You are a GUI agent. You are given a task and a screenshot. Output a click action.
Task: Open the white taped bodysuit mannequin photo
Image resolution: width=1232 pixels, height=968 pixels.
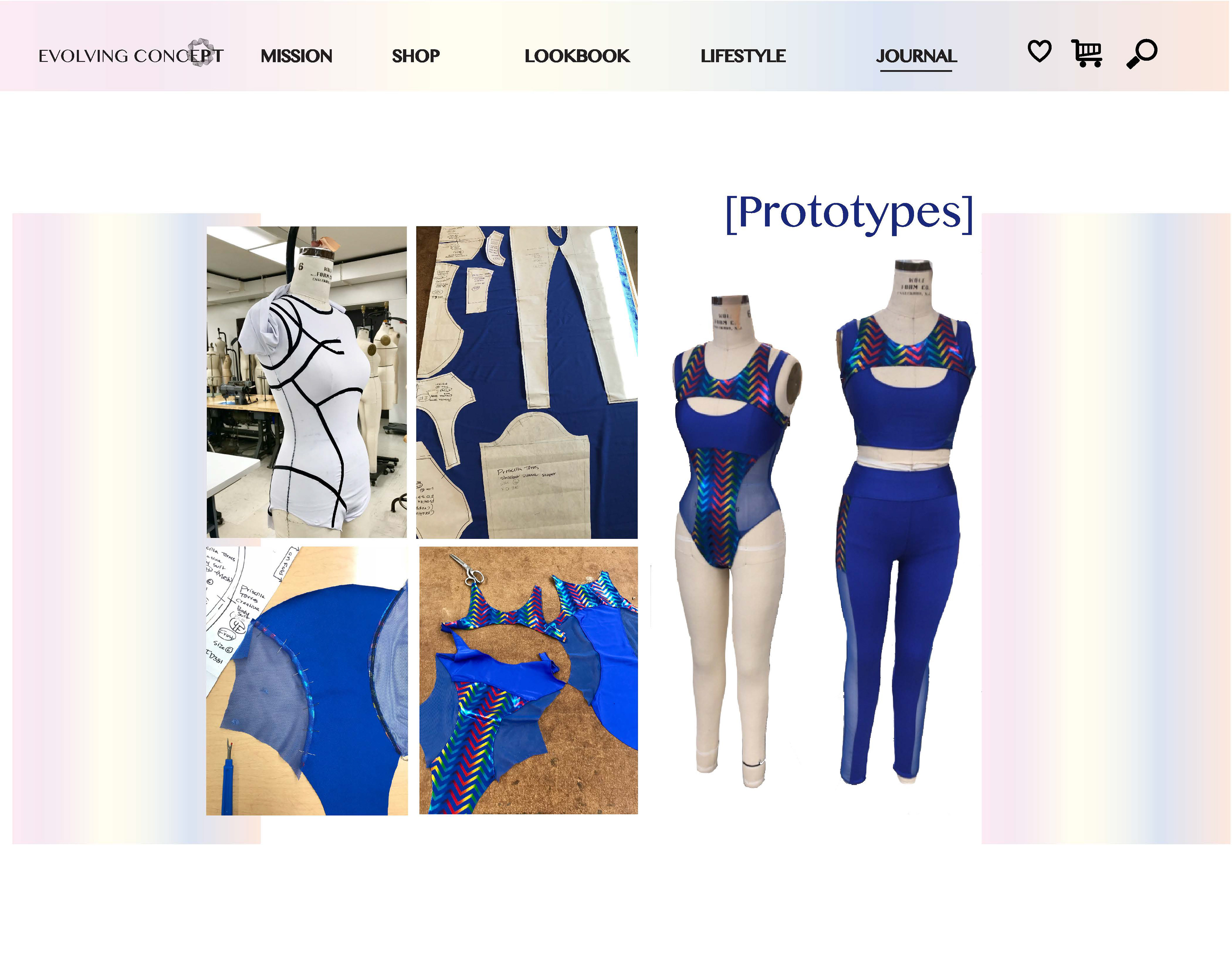(x=307, y=382)
